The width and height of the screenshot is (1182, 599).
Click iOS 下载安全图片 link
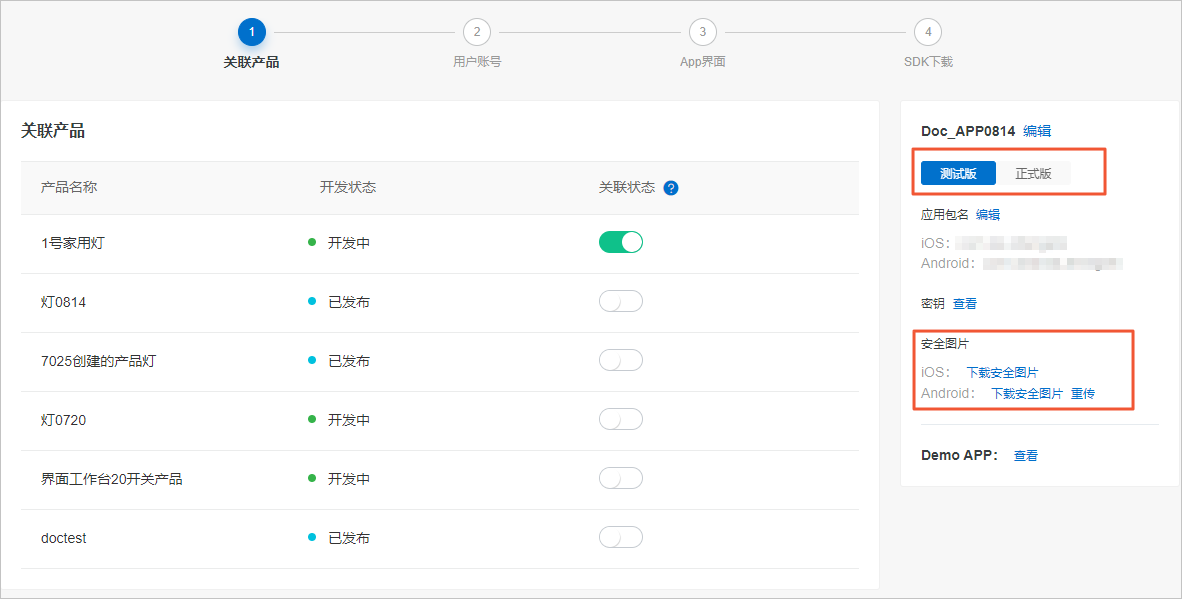click(1003, 373)
